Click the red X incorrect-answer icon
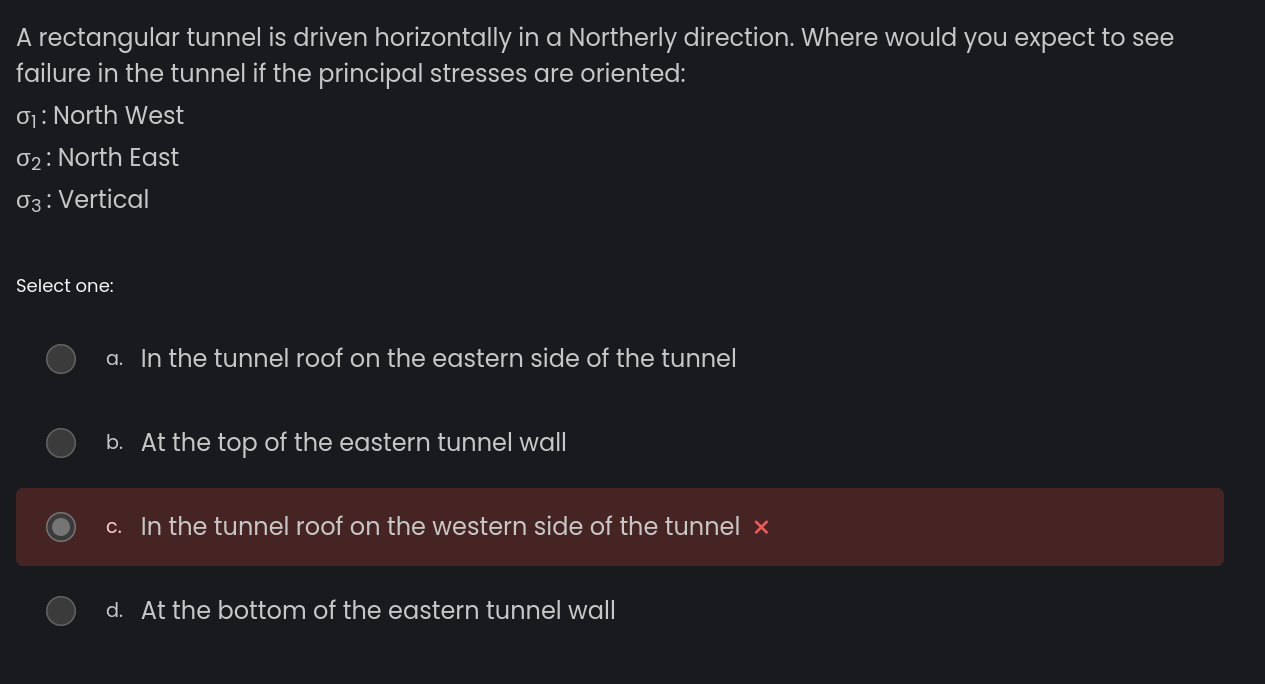The image size is (1265, 684). 761,527
